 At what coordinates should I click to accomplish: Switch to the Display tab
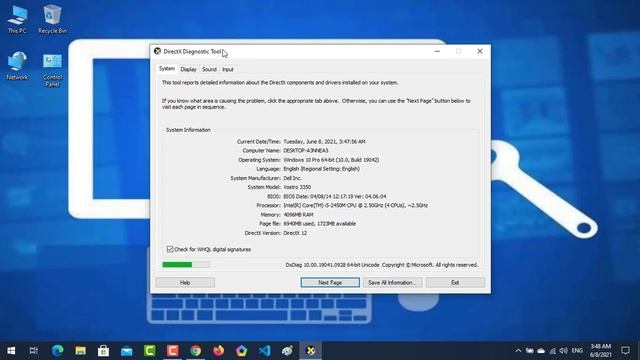(x=189, y=69)
